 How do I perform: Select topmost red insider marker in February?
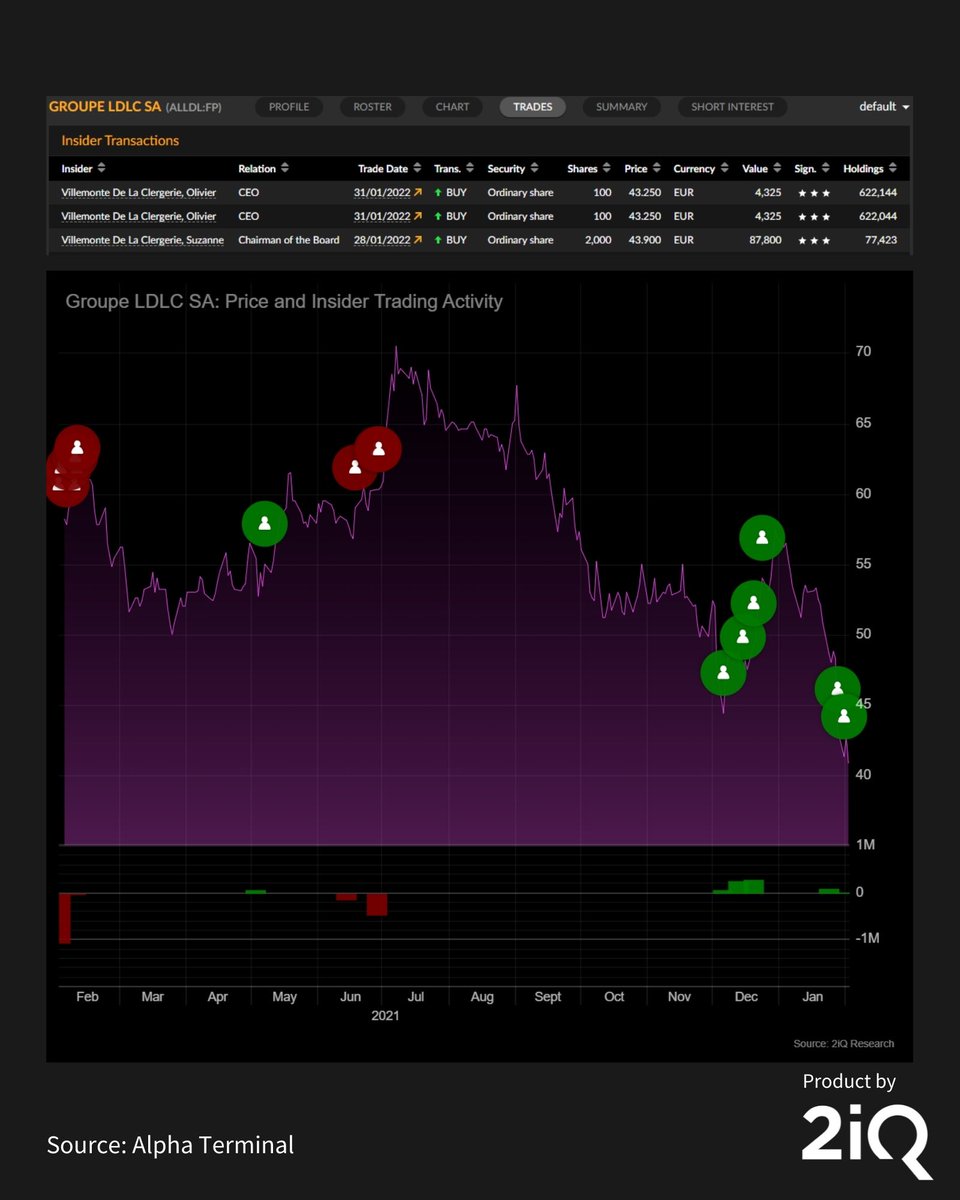click(x=77, y=447)
